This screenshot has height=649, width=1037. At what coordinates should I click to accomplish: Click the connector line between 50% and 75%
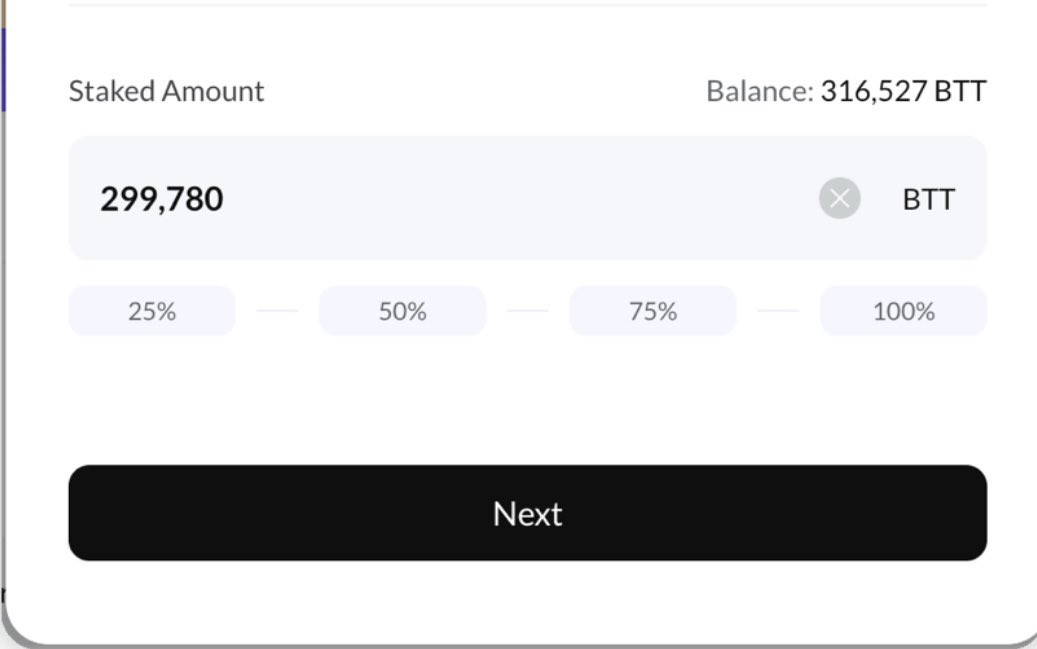point(528,311)
